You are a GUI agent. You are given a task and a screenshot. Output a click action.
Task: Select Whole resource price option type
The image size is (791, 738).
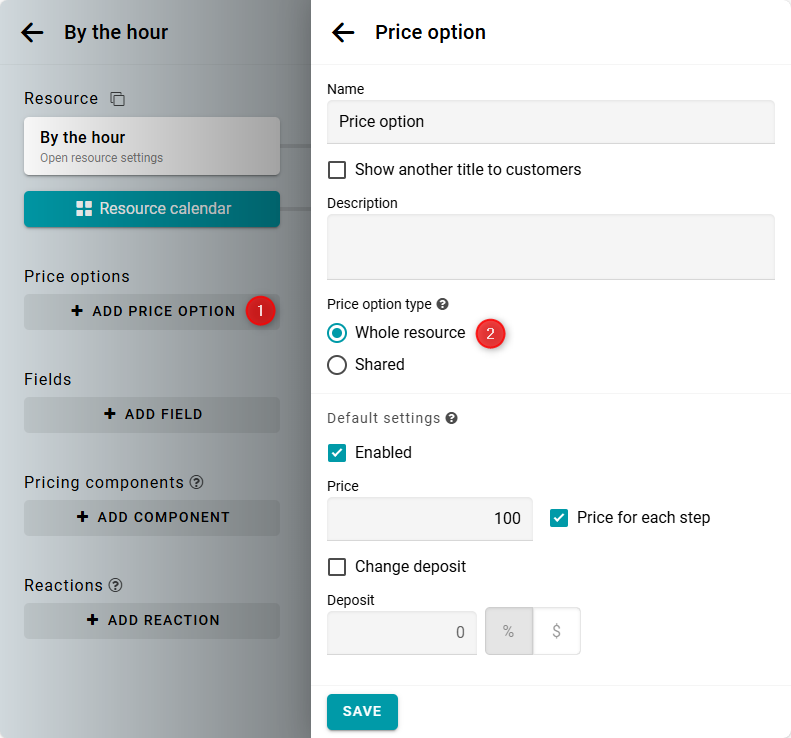tap(337, 333)
